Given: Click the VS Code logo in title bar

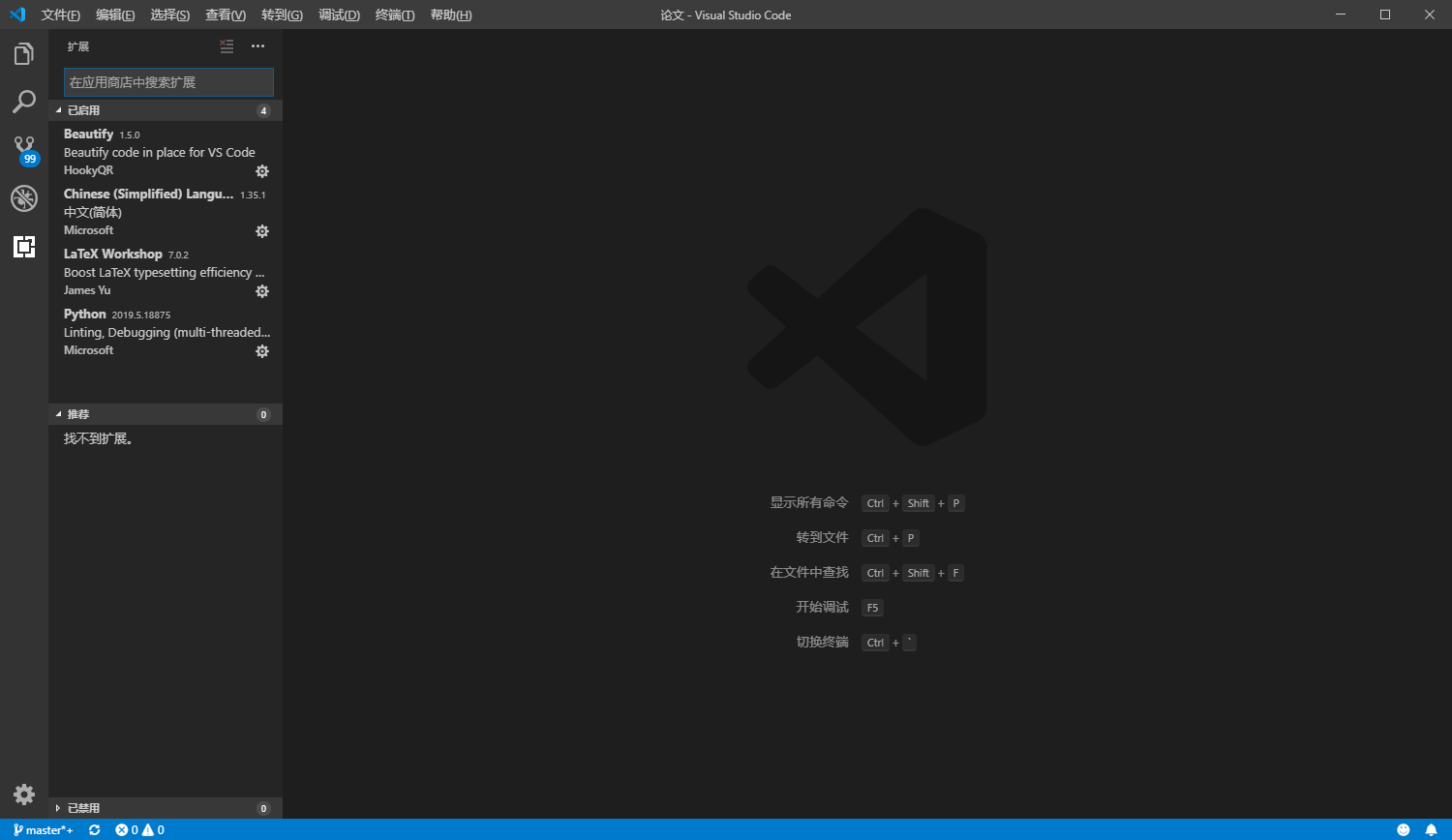Looking at the screenshot, I should [16, 15].
